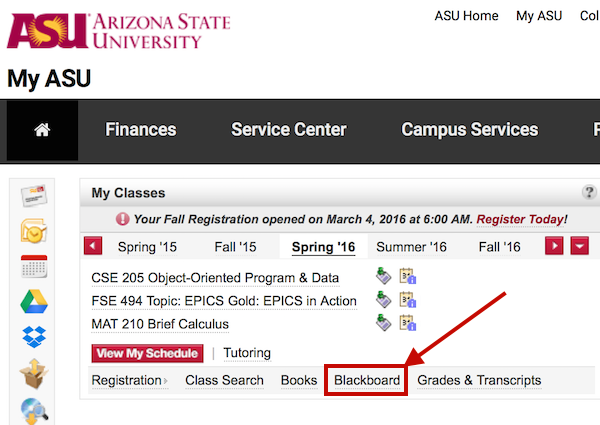Open the Finances menu
The image size is (600, 425).
click(141, 130)
